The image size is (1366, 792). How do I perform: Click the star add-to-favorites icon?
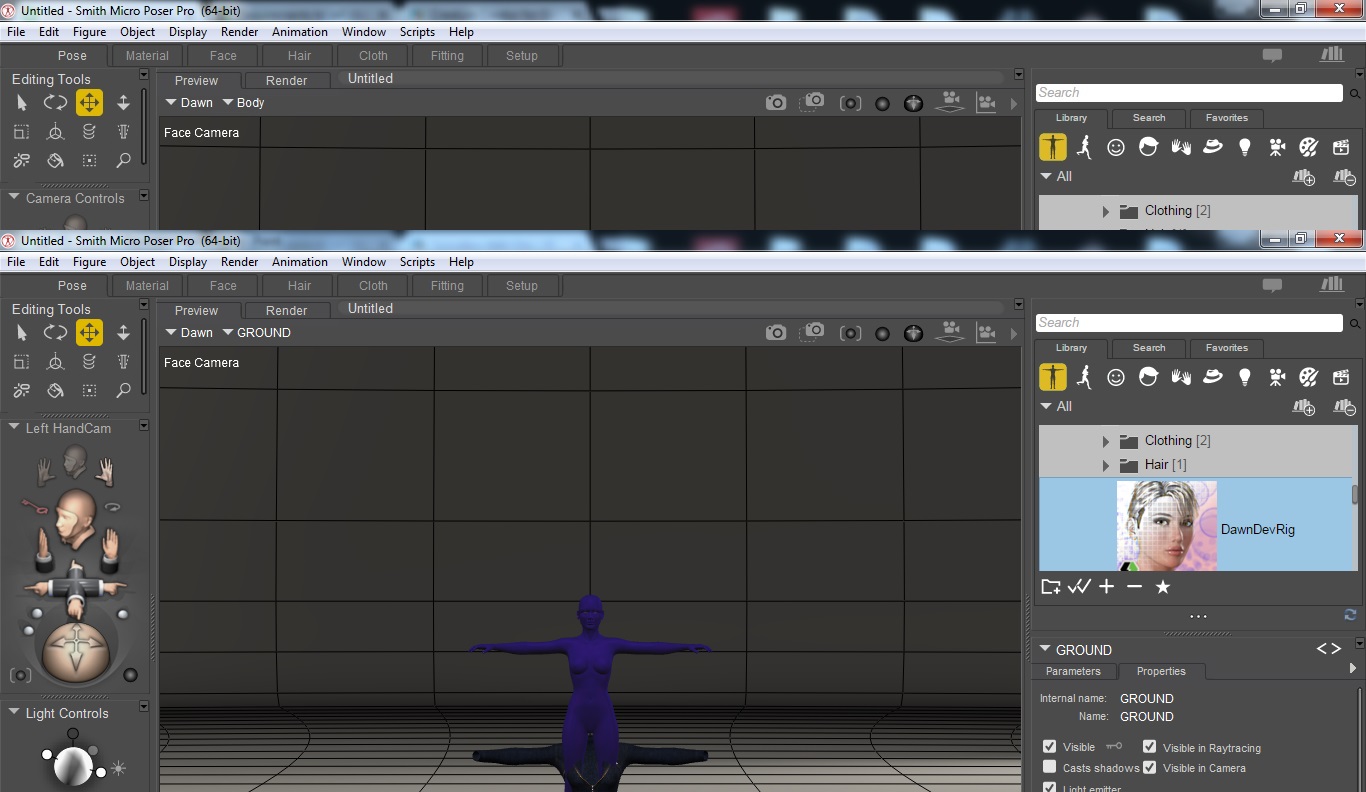coord(1162,587)
